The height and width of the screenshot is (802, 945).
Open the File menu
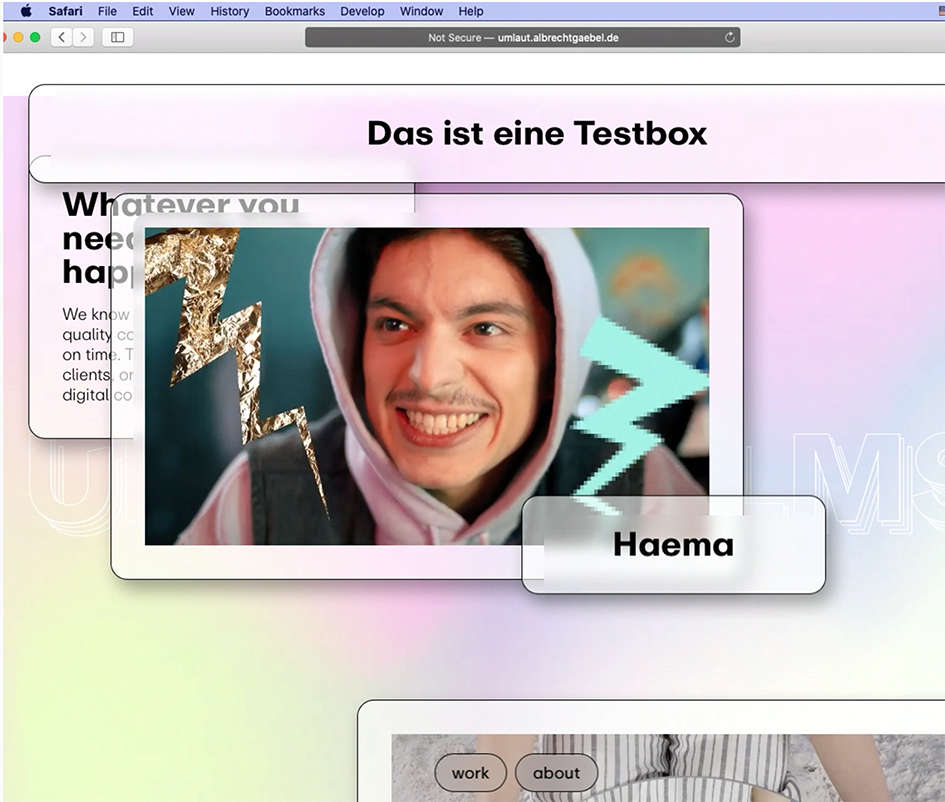click(x=107, y=11)
